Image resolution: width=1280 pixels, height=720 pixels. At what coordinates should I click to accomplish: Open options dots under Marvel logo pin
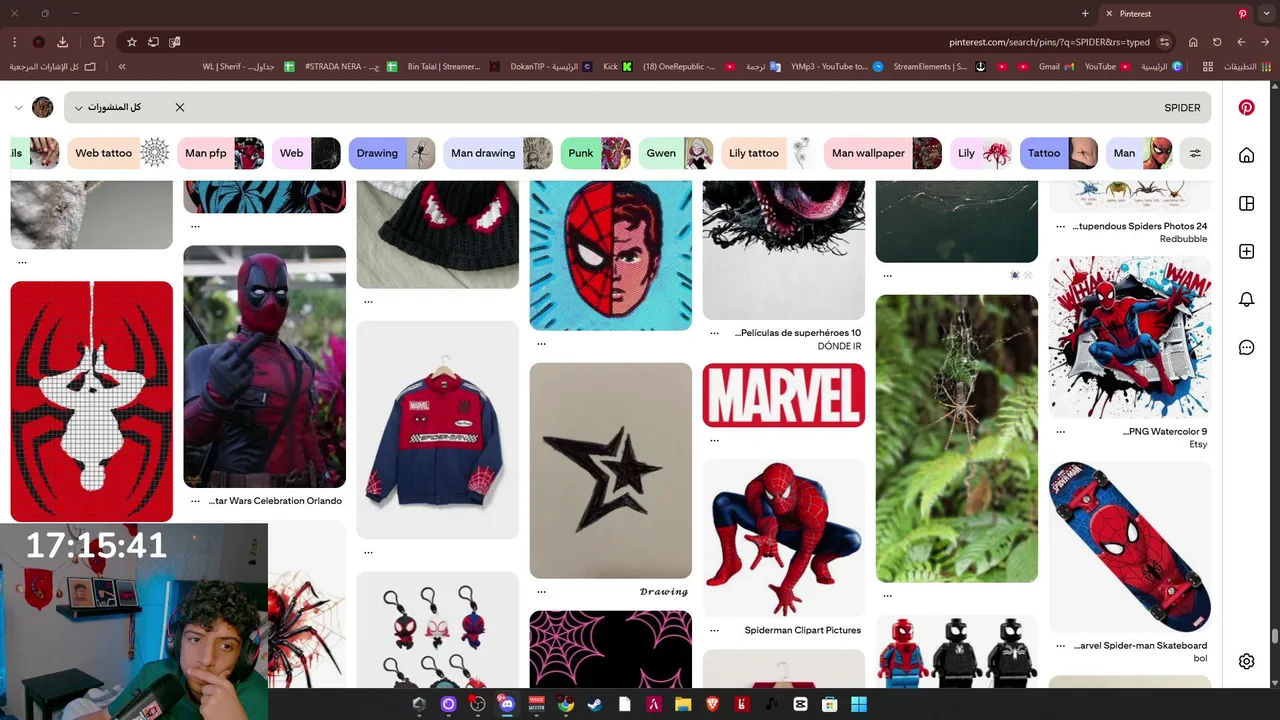point(714,440)
